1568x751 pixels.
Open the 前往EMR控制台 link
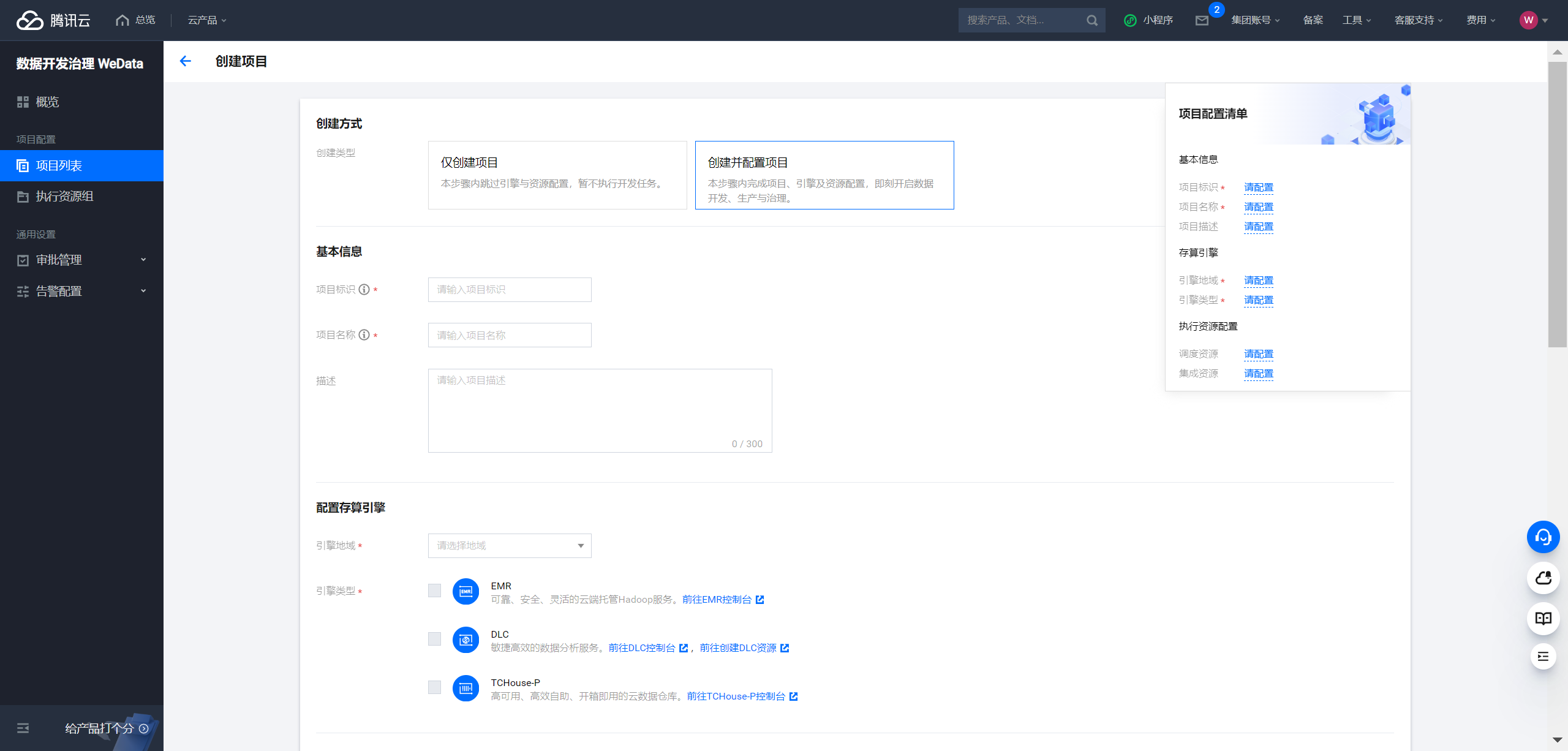pos(717,600)
